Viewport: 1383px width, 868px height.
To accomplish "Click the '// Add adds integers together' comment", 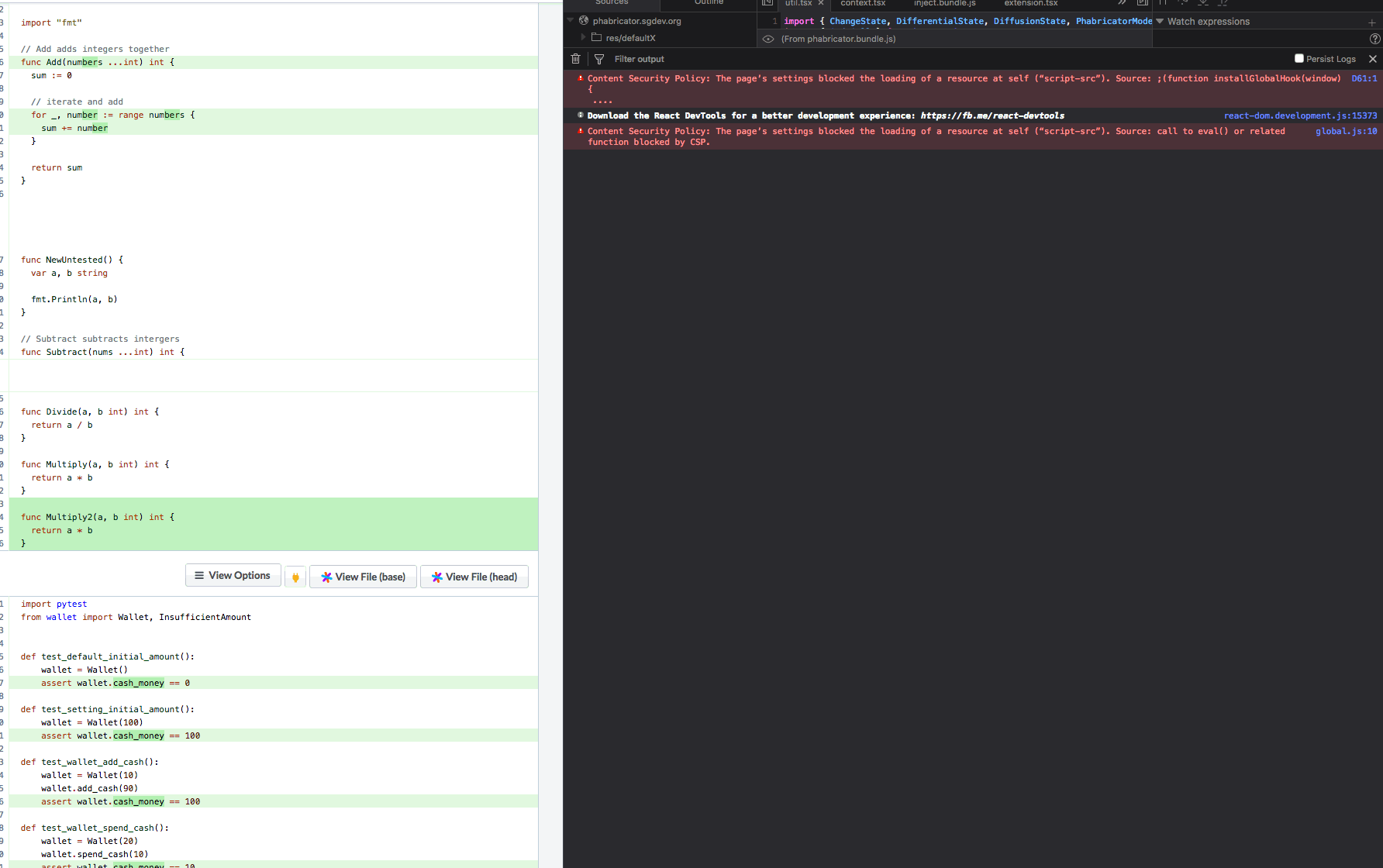I will coord(95,49).
